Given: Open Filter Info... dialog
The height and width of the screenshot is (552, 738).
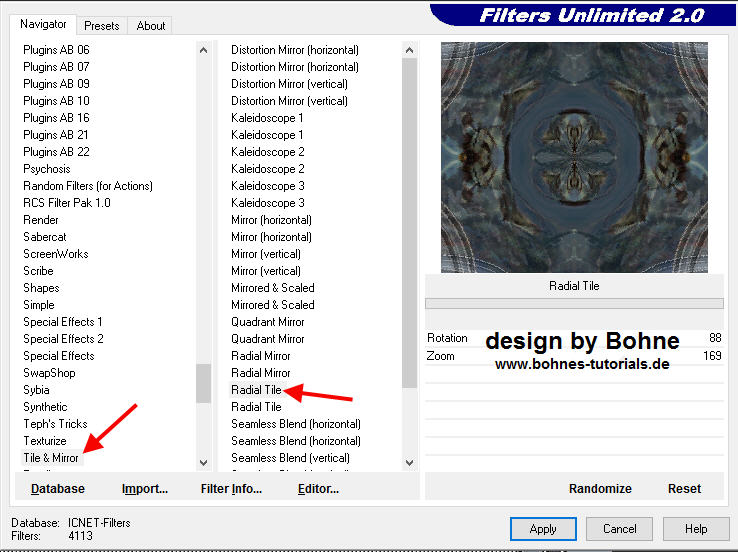Looking at the screenshot, I should pyautogui.click(x=231, y=489).
